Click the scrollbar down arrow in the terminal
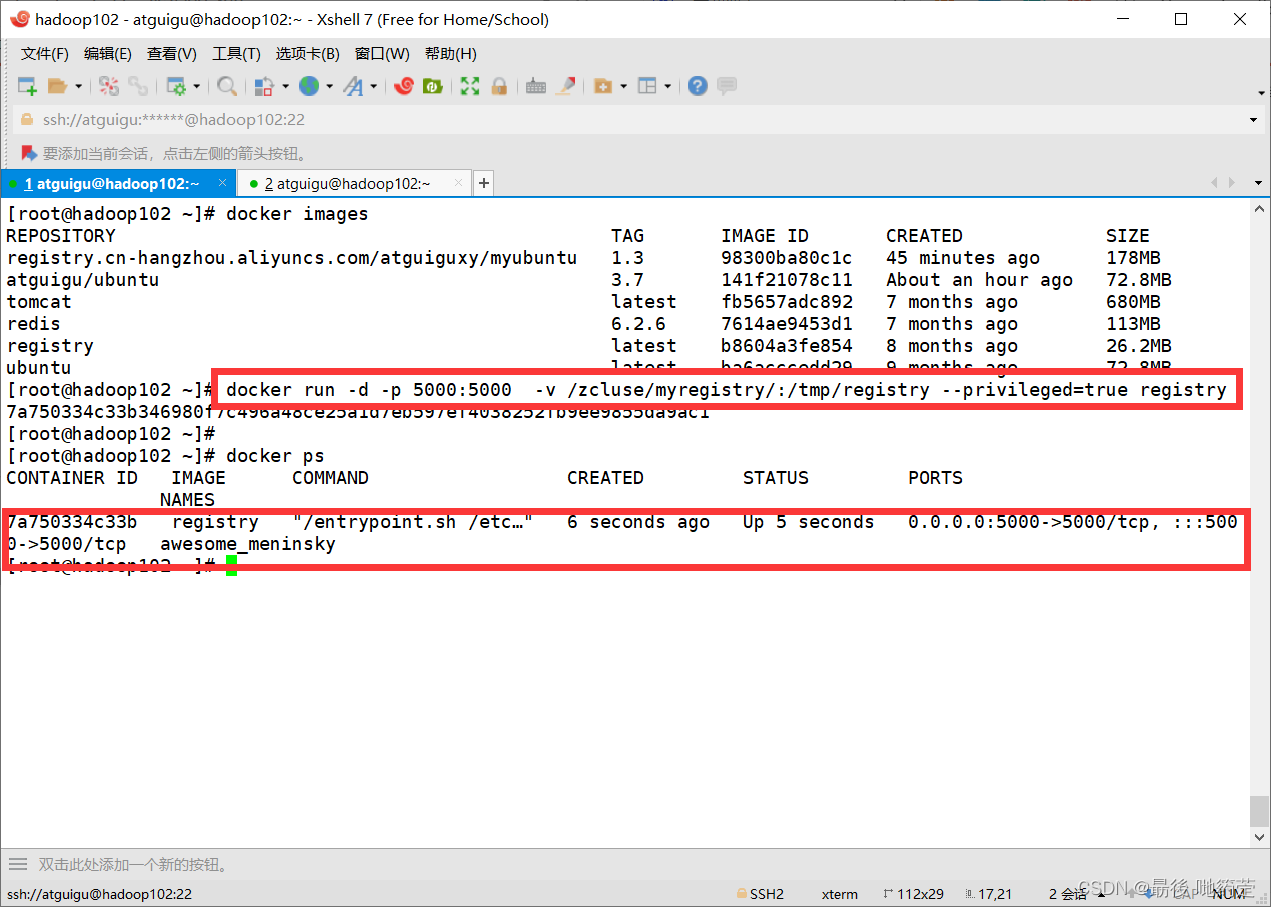This screenshot has height=907, width=1271. tap(1260, 837)
